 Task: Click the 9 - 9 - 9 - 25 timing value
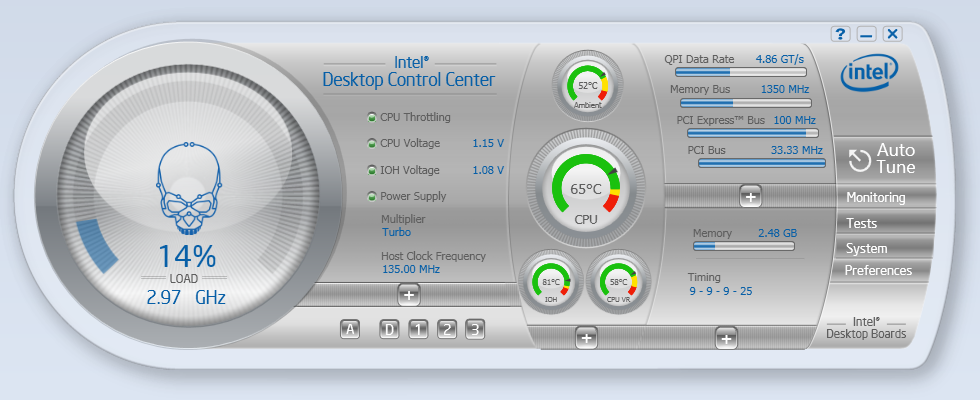[721, 291]
